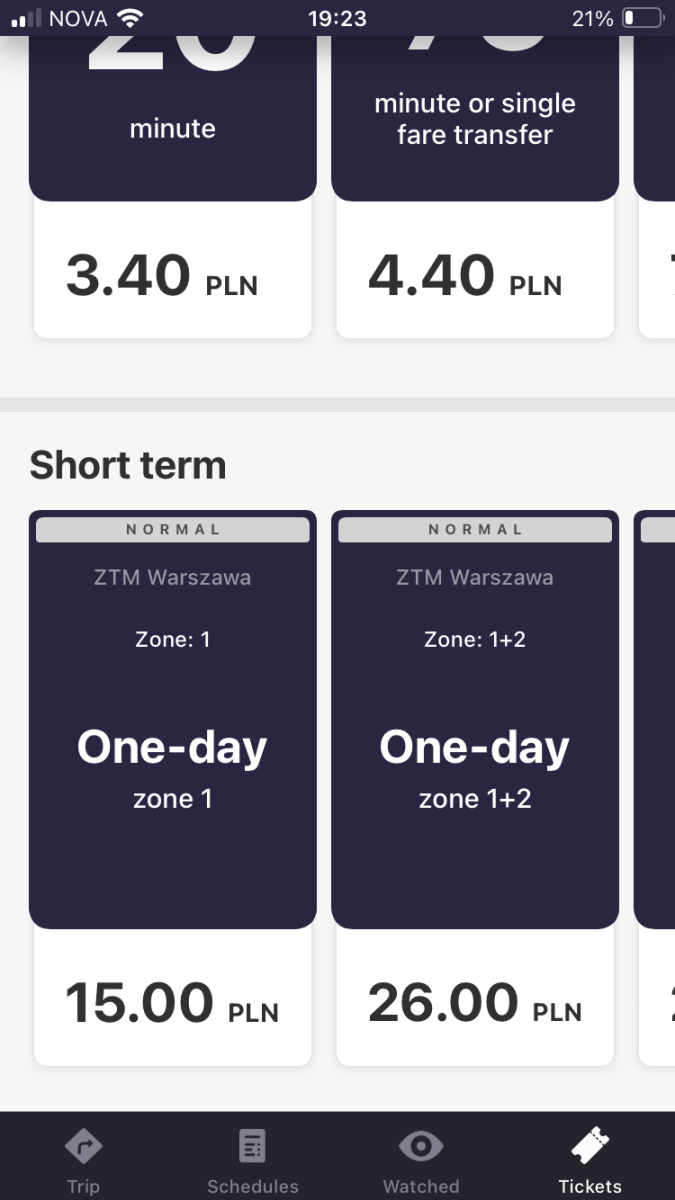Screen dimensions: 675x1200
Task: Tap the Wi-Fi icon in status bar
Action: (x=129, y=18)
